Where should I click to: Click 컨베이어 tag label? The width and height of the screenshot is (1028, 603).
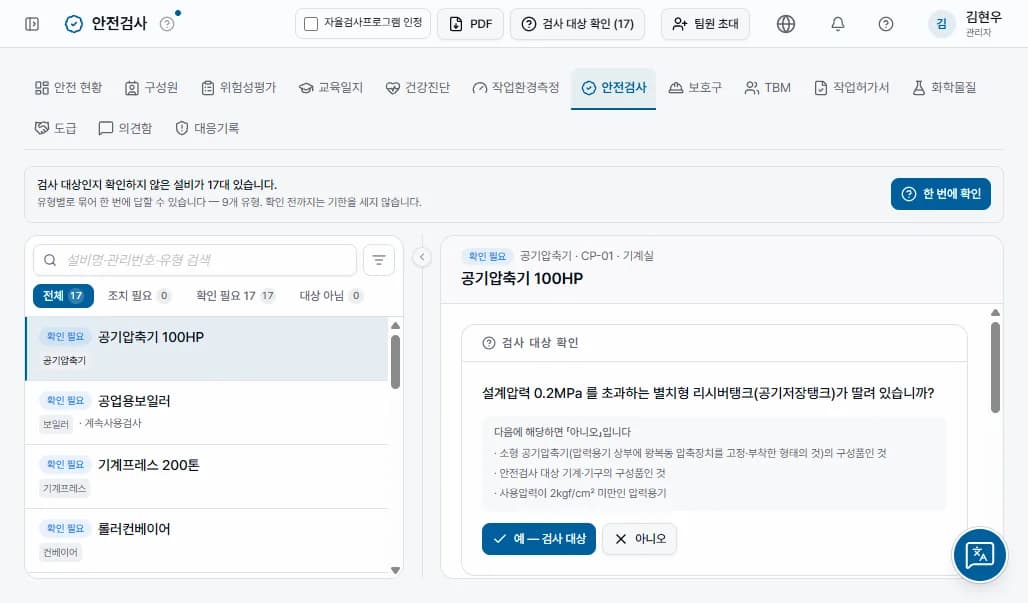pos(60,552)
